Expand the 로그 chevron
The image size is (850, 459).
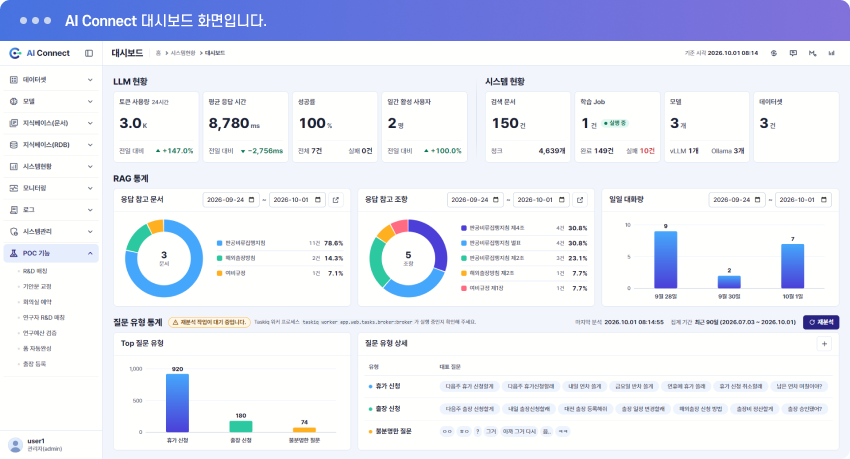[x=90, y=210]
